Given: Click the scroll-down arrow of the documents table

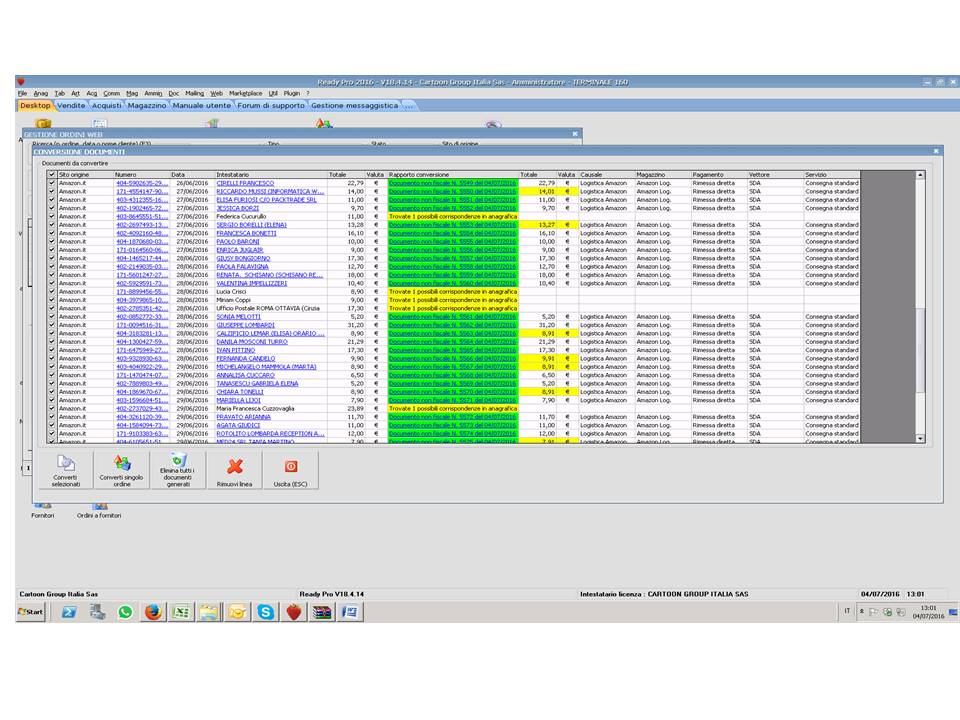Looking at the screenshot, I should (920, 439).
